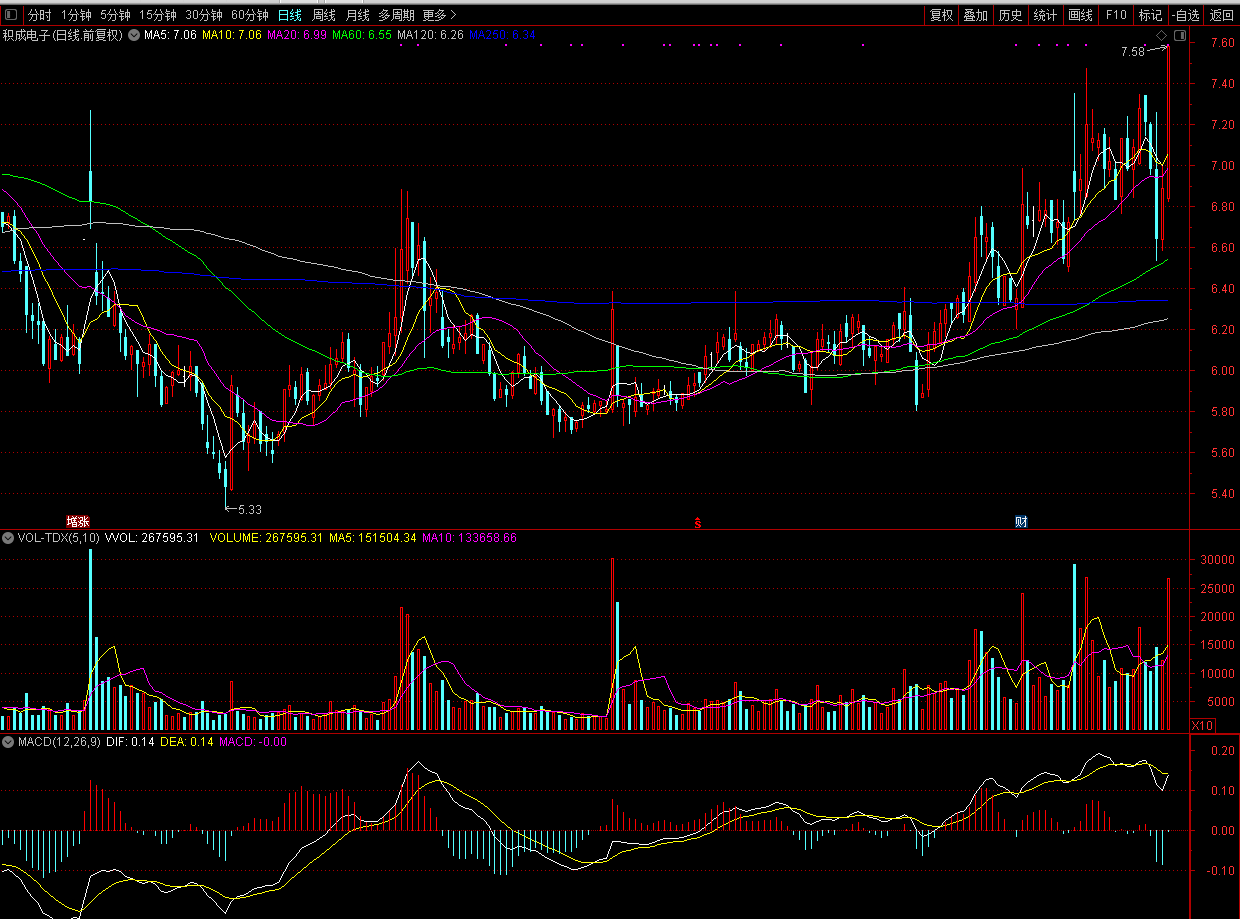
Task: Click the MA10: 7.06 label
Action: tap(231, 35)
